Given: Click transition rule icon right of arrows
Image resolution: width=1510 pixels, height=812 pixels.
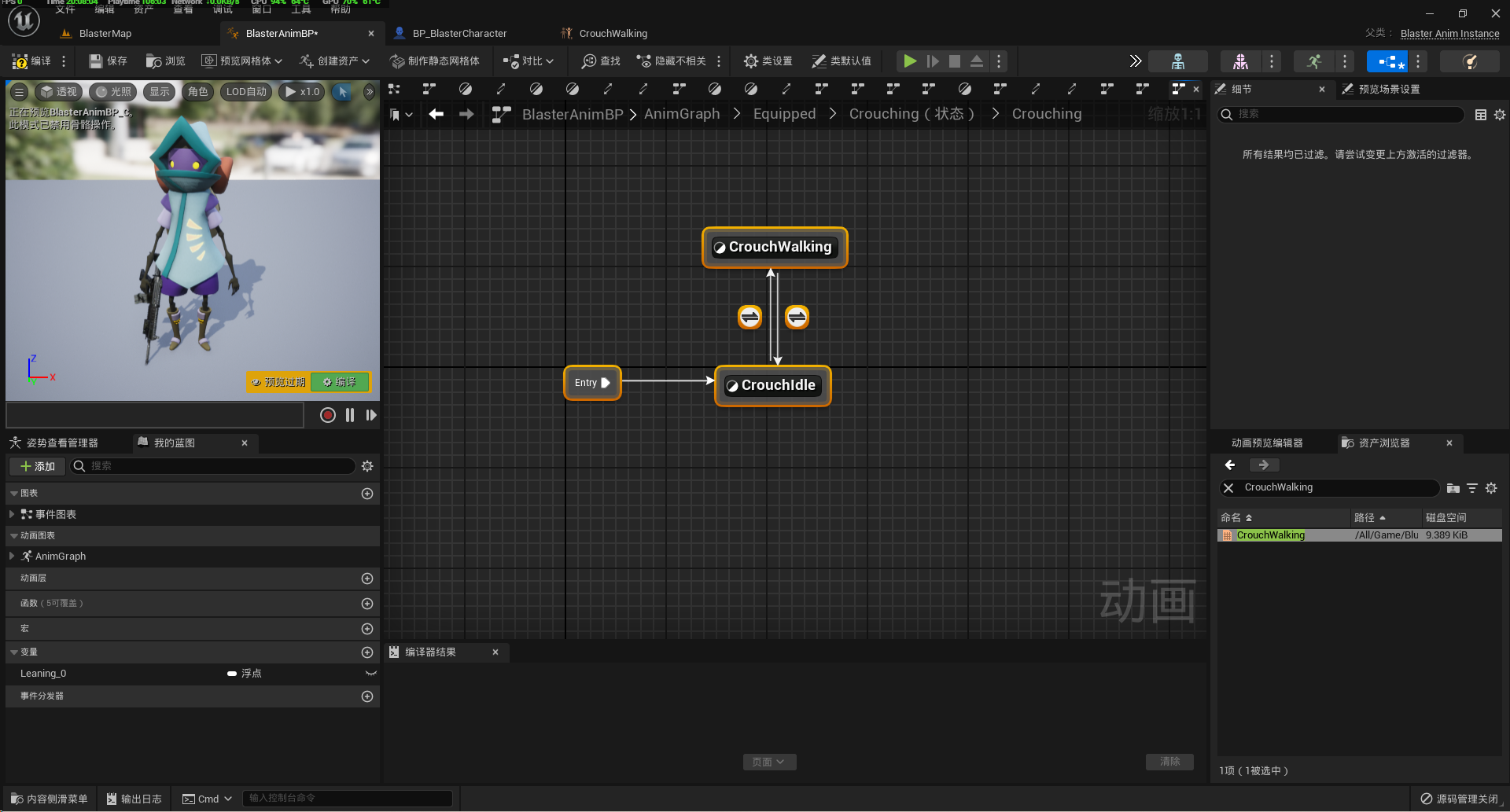Looking at the screenshot, I should (797, 317).
